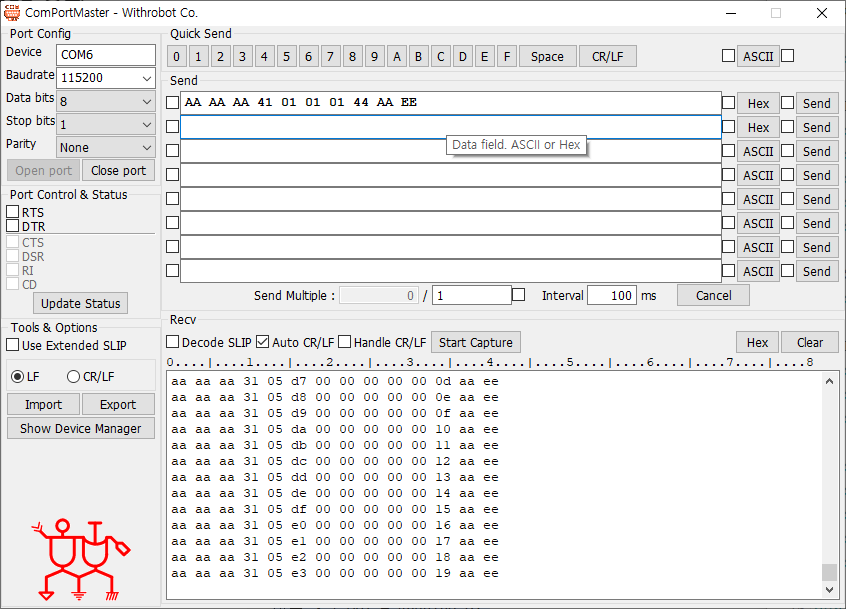
Task: Click the Quick Send Space button
Action: [x=547, y=56]
